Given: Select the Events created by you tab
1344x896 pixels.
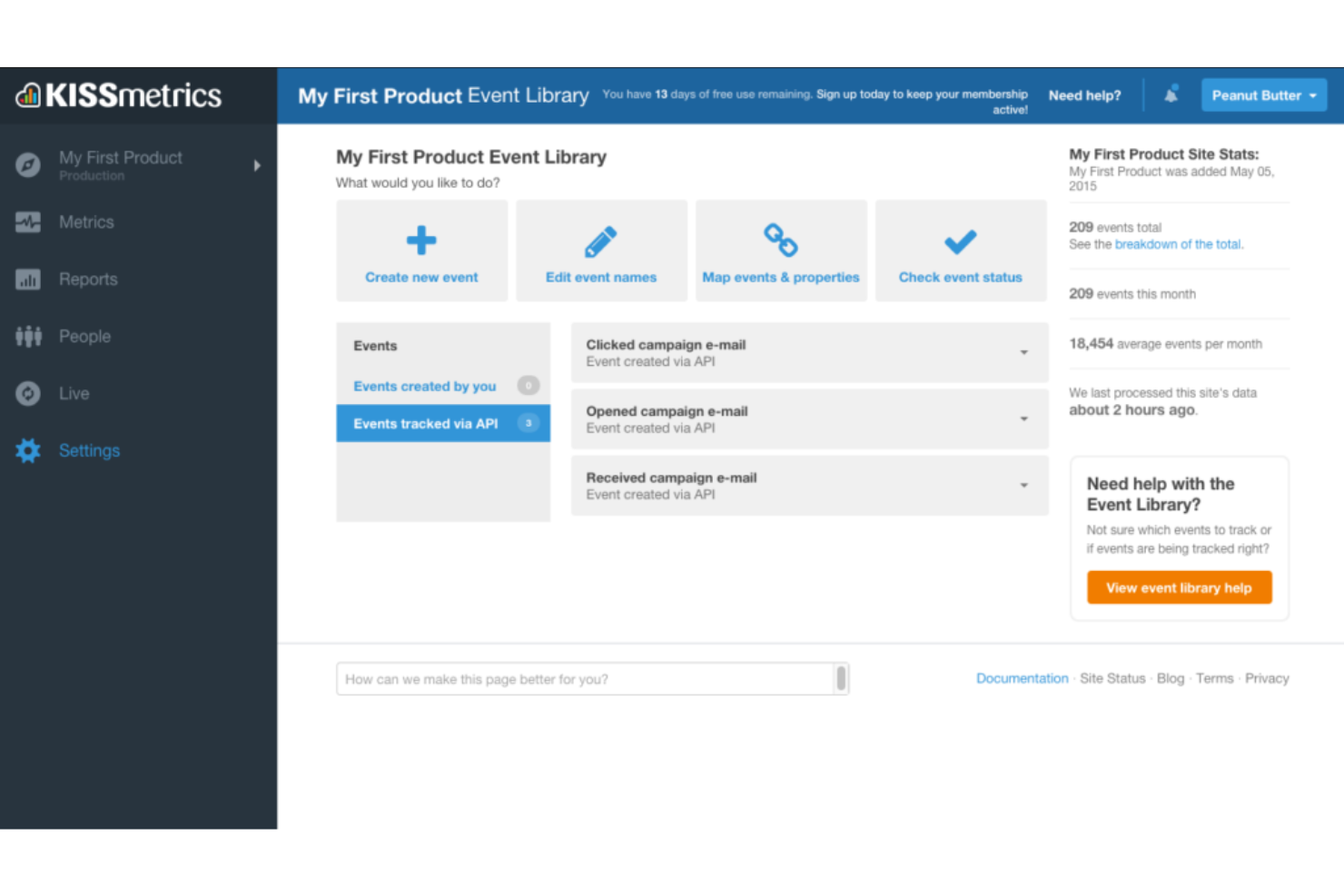Looking at the screenshot, I should [x=443, y=386].
